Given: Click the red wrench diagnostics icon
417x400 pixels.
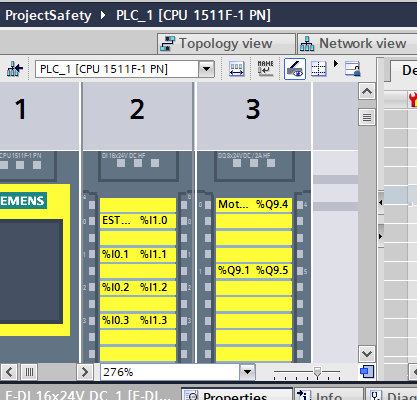Looking at the screenshot, I should [413, 99].
